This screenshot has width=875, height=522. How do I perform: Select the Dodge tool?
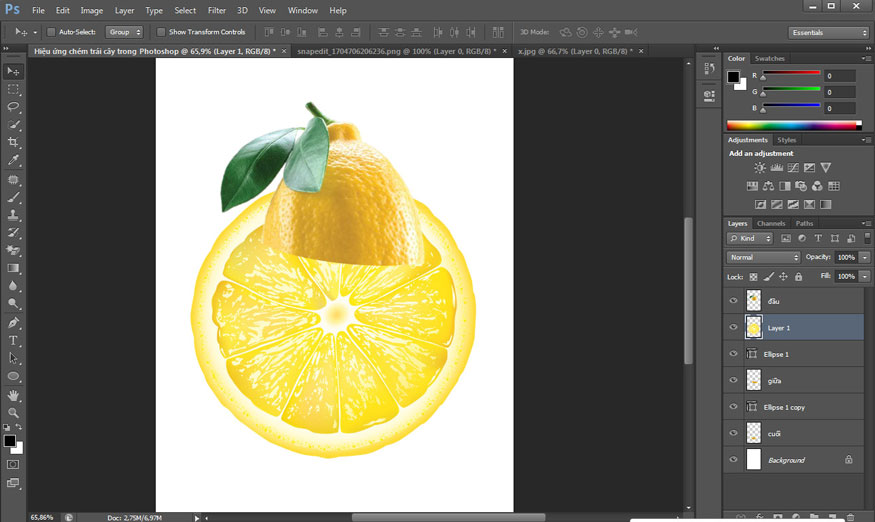click(13, 304)
